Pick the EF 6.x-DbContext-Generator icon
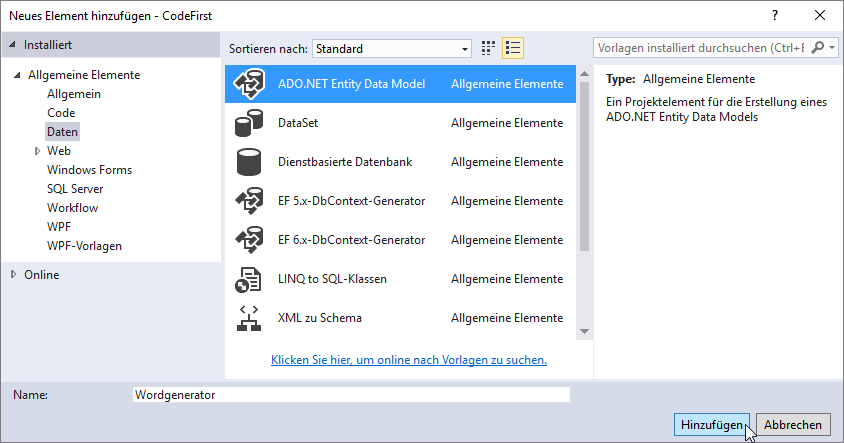Image resolution: width=844 pixels, height=443 pixels. tap(248, 240)
